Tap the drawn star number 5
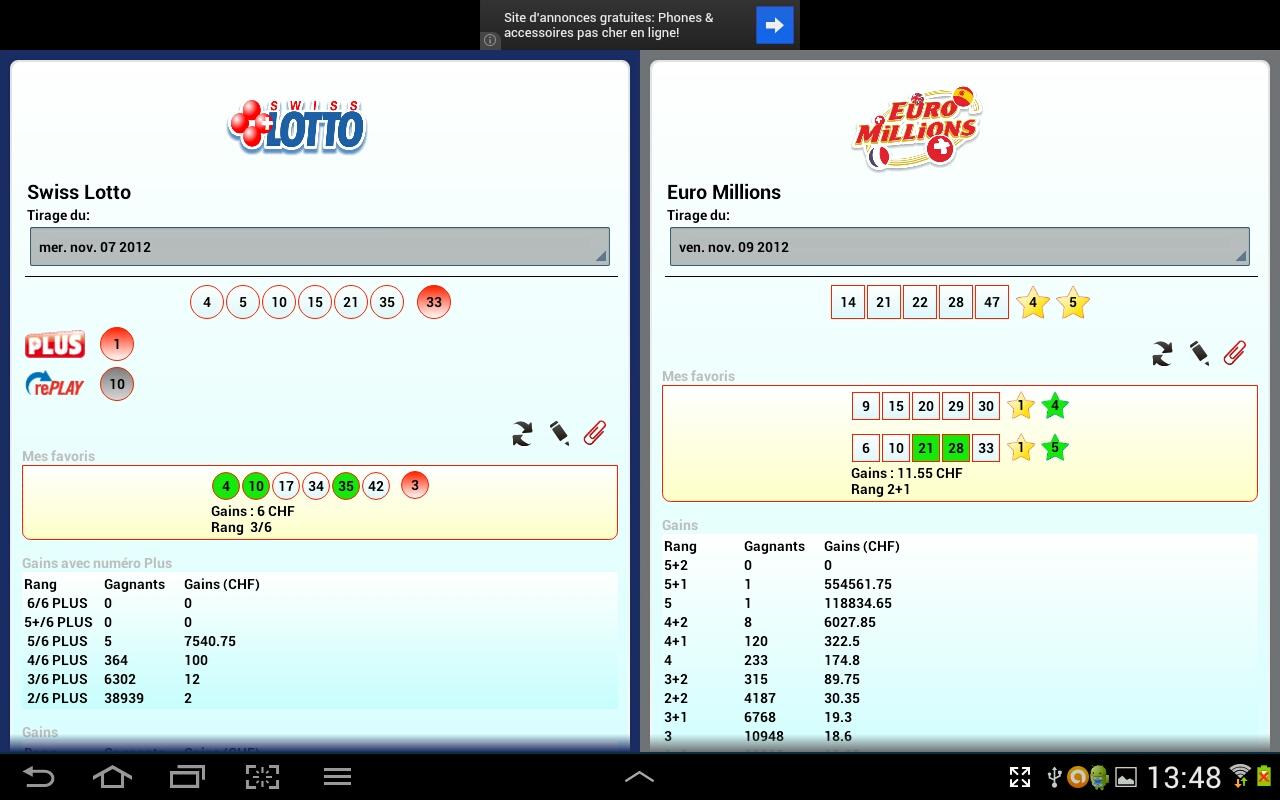This screenshot has height=800, width=1280. click(x=1073, y=302)
